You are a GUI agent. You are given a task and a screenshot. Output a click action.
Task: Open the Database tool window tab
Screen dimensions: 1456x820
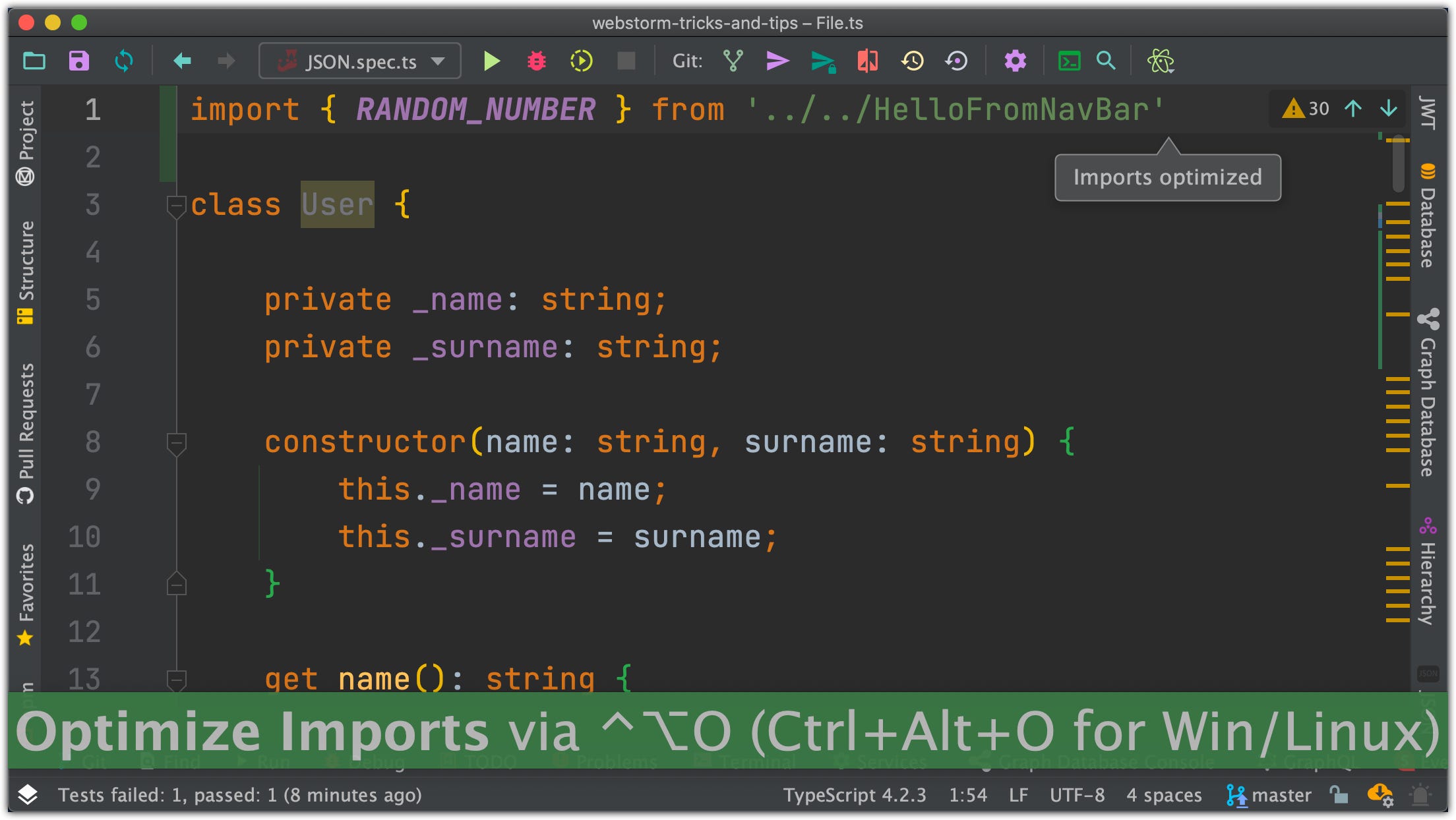(x=1428, y=218)
